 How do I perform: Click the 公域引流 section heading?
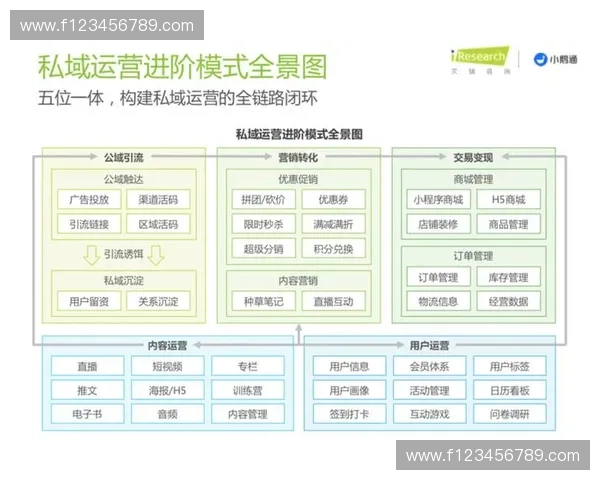124,157
